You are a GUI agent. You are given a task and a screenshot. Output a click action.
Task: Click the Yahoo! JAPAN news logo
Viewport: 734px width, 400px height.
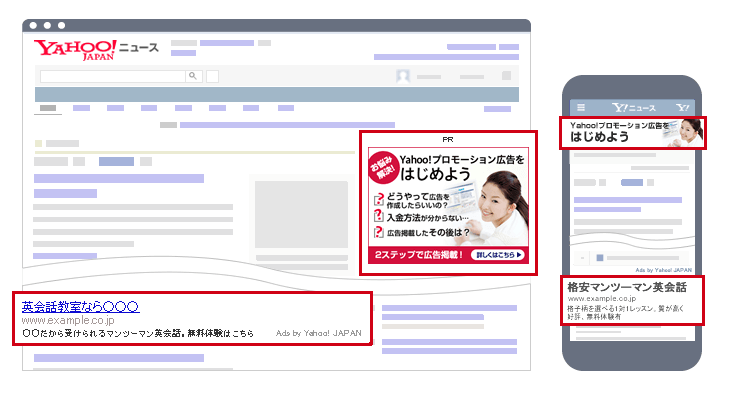96,50
